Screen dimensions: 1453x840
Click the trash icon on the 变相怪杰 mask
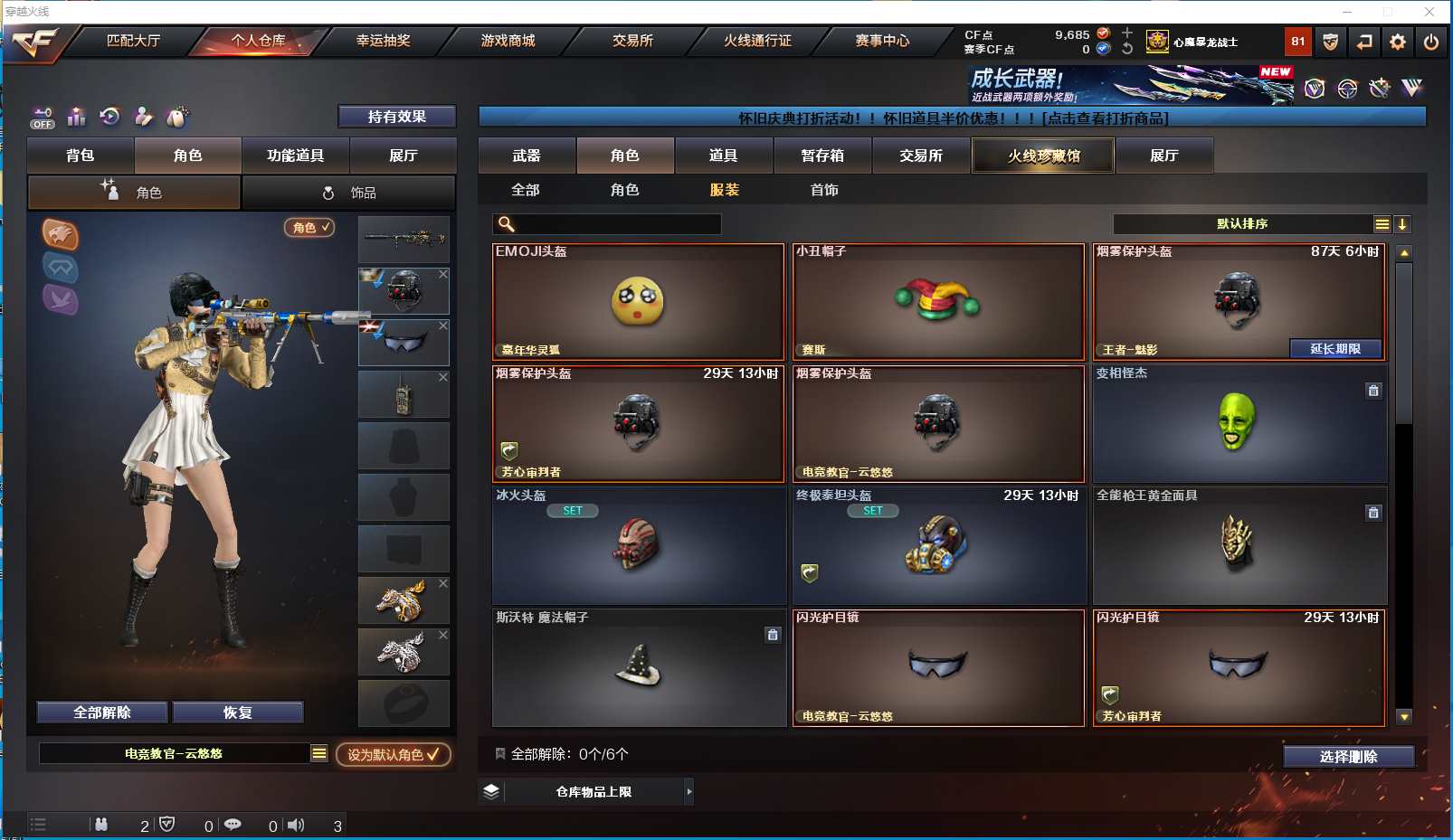coord(1373,391)
